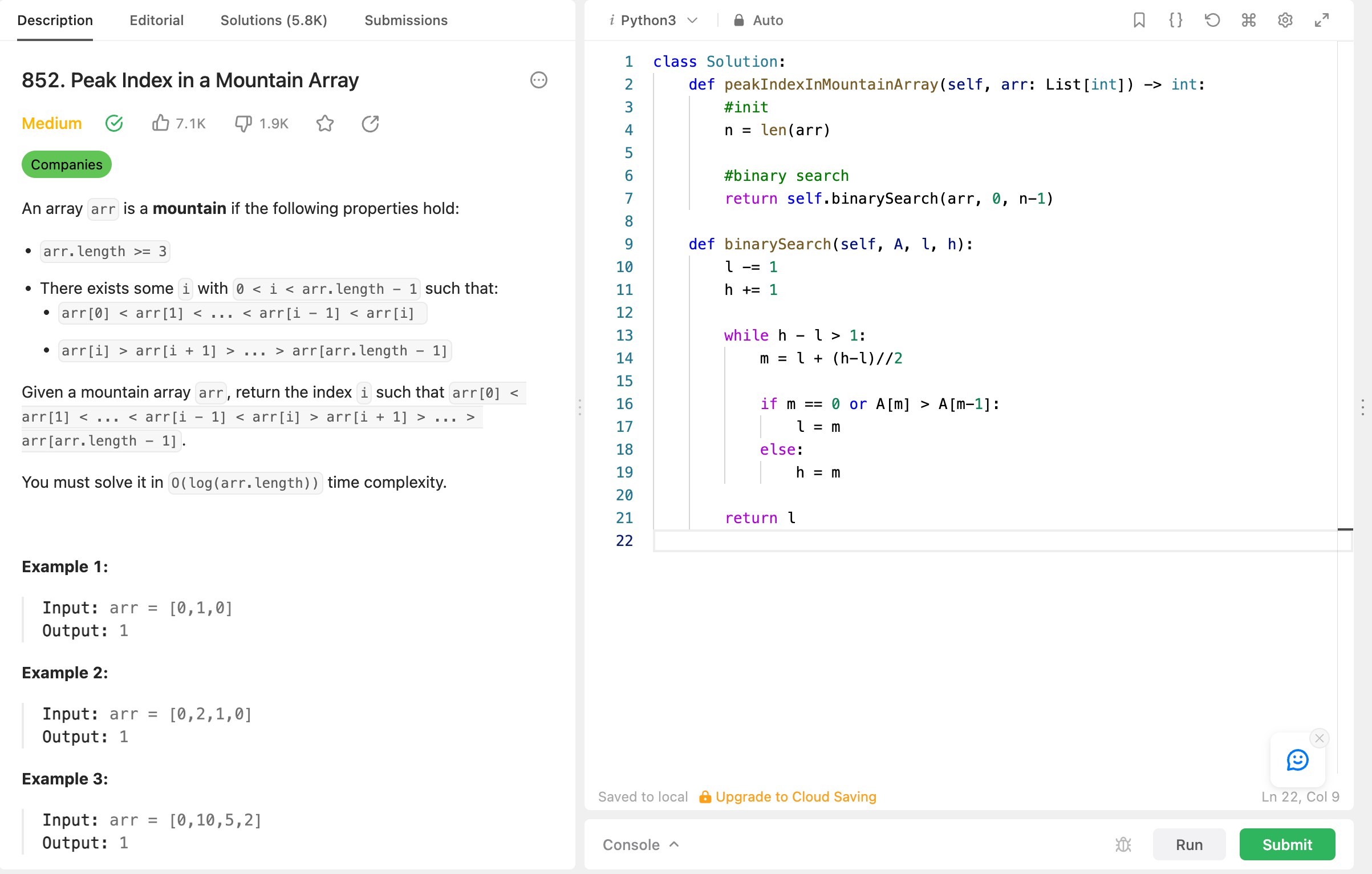This screenshot has height=874, width=1372.
Task: Click the thumbs up like icon
Action: coord(161,123)
